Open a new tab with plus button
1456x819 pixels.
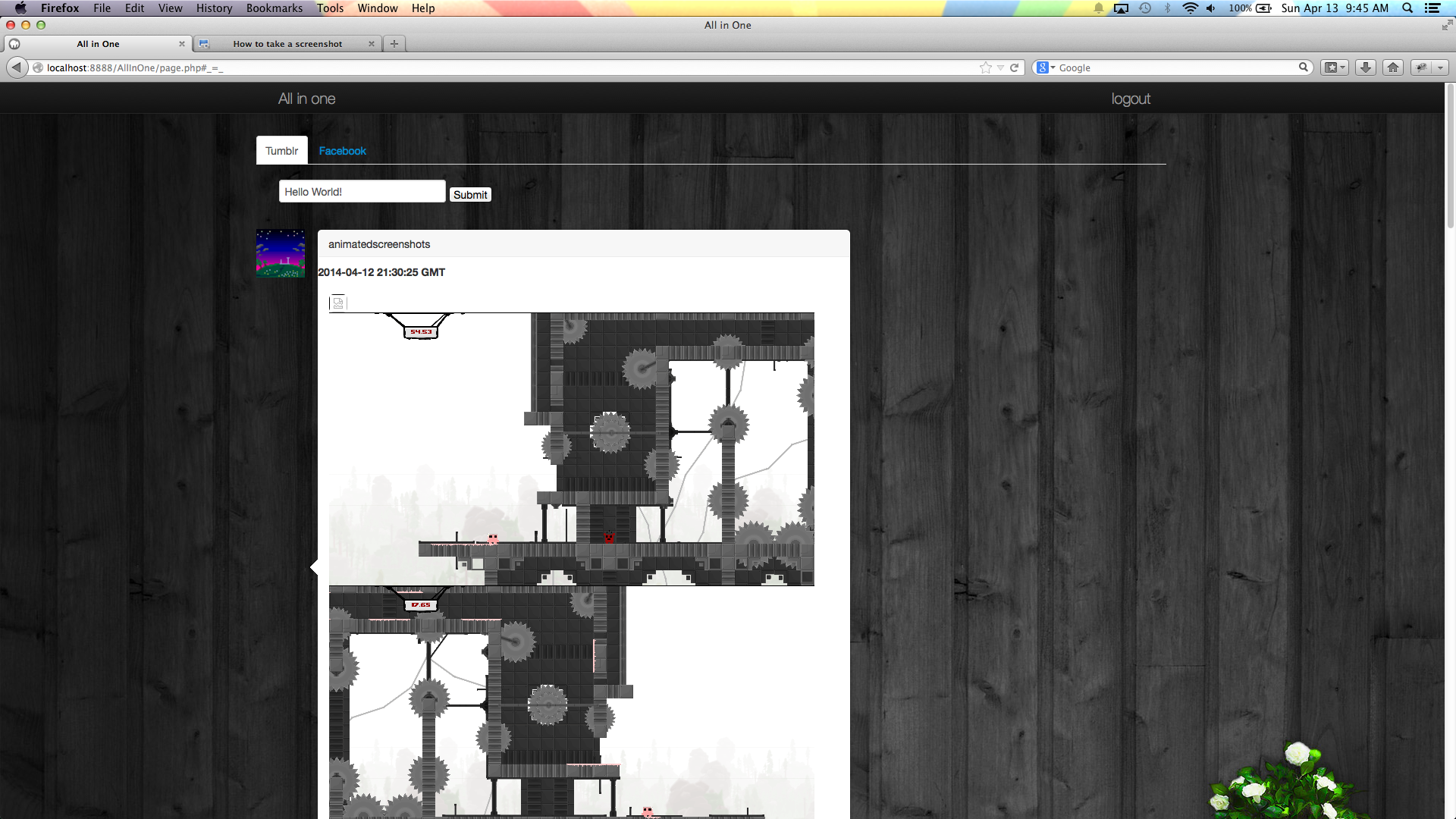(x=394, y=44)
